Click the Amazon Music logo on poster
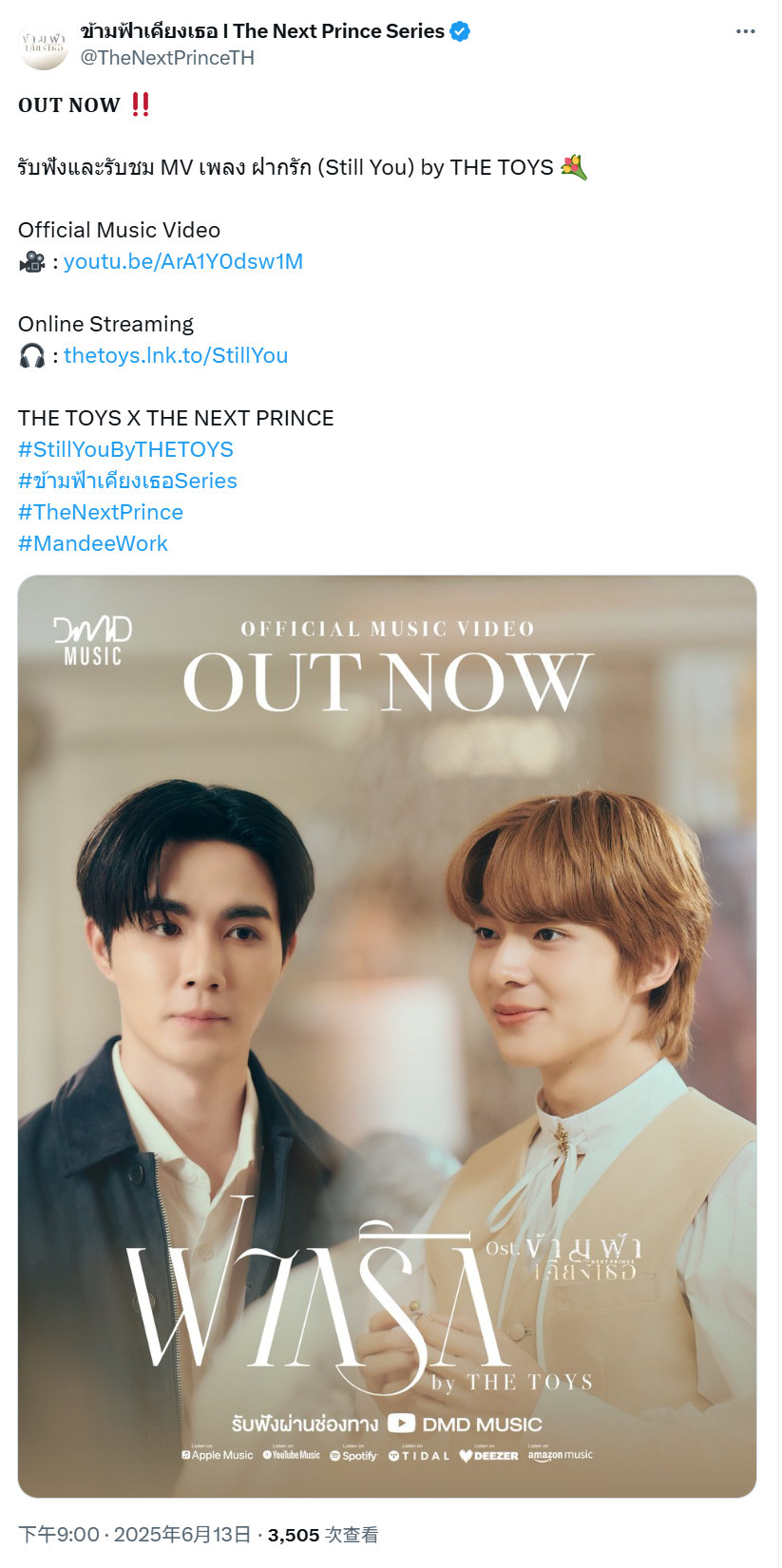This screenshot has height=1568, width=782. click(x=560, y=1454)
